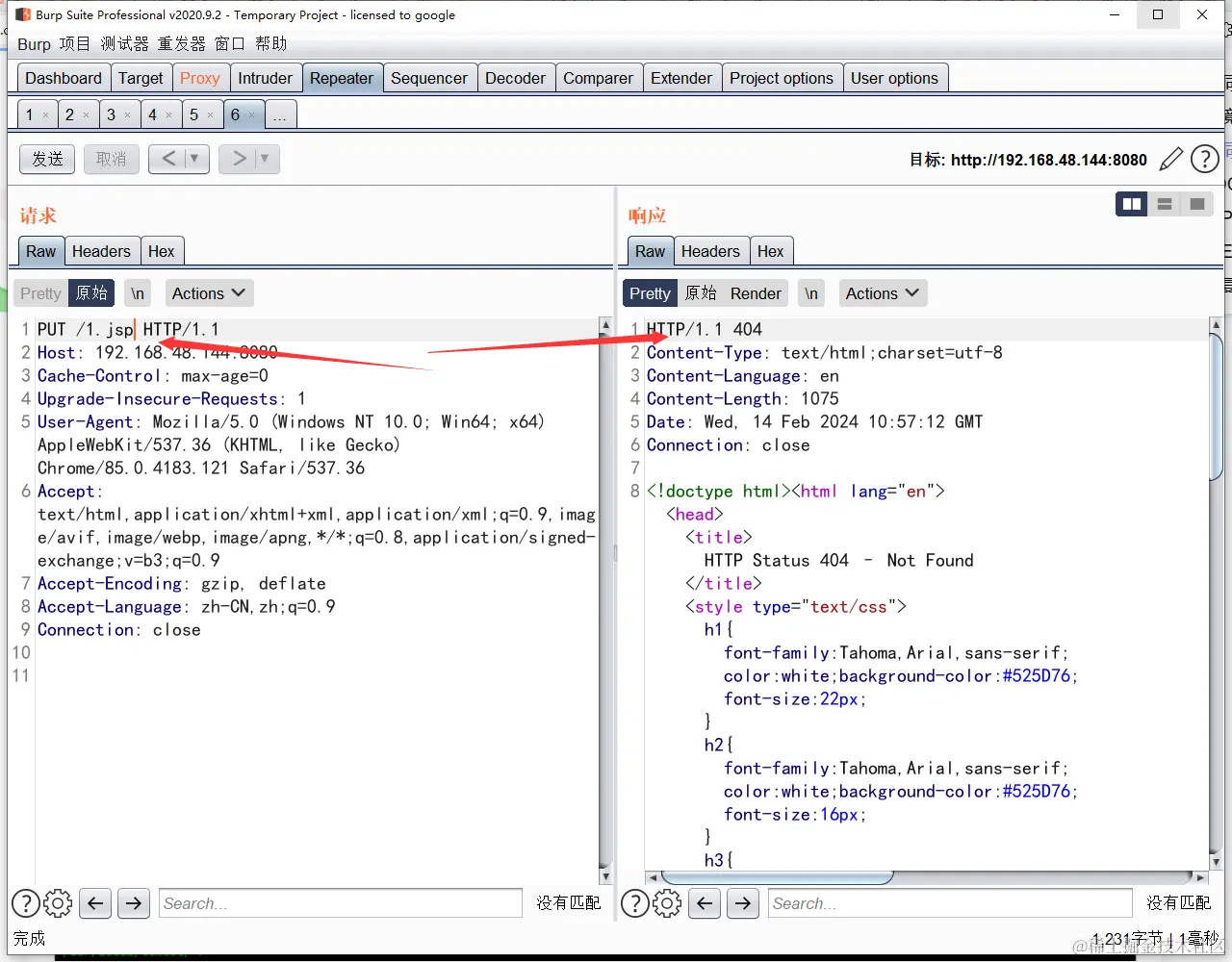Select Repeater sub-tab 4

coord(152,115)
